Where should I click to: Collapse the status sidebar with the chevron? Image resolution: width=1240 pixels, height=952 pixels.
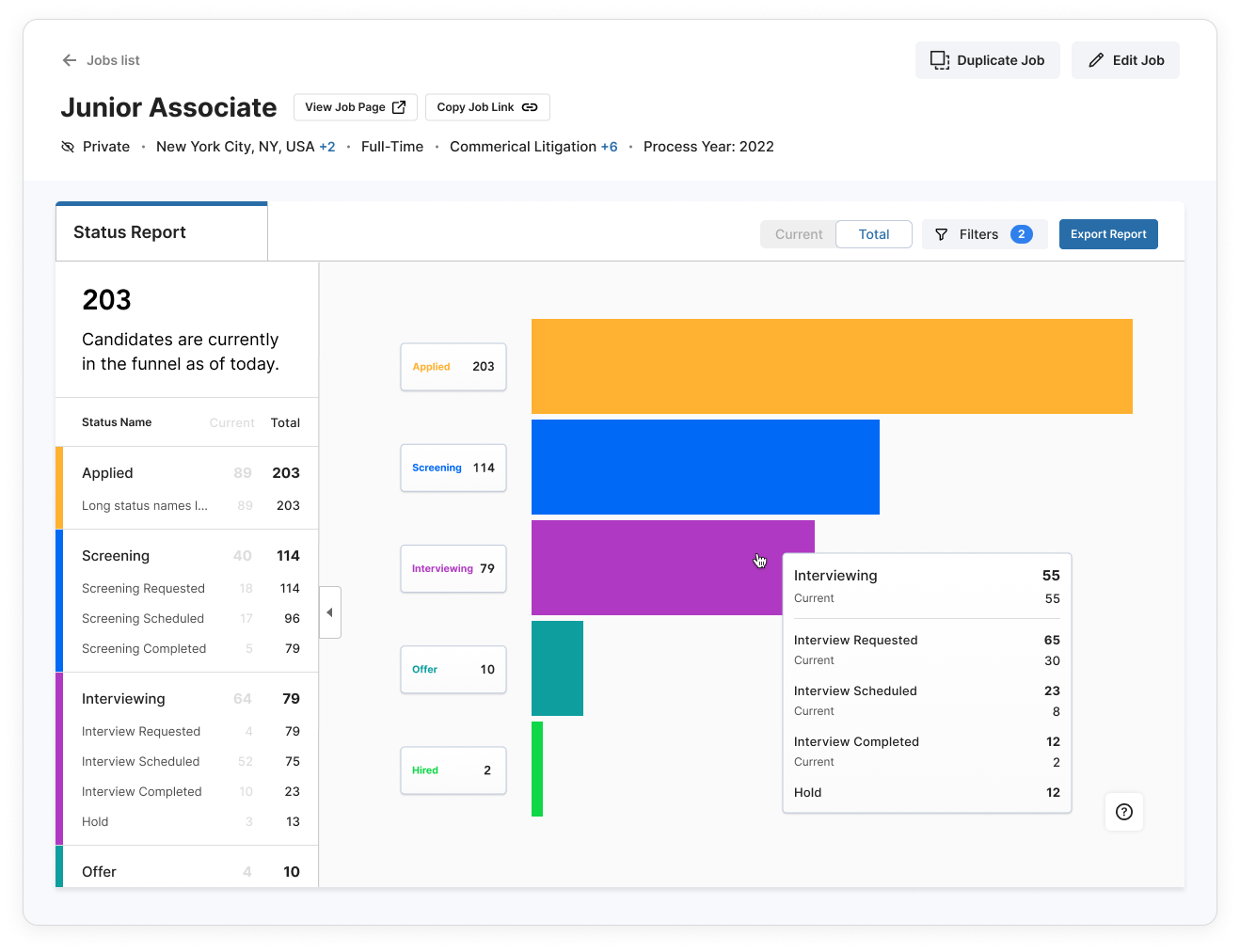tap(330, 611)
